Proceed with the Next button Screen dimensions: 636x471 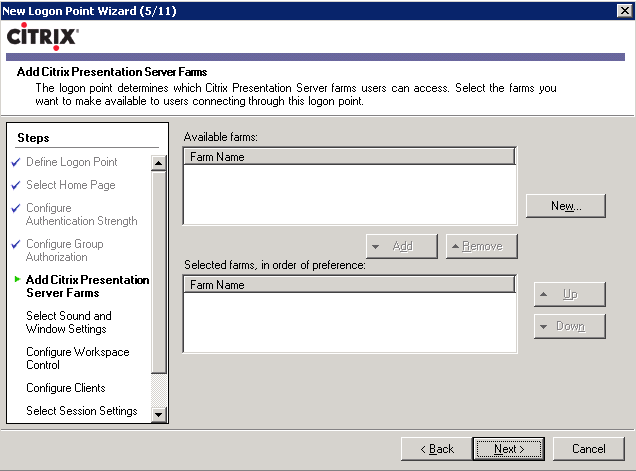tap(509, 449)
